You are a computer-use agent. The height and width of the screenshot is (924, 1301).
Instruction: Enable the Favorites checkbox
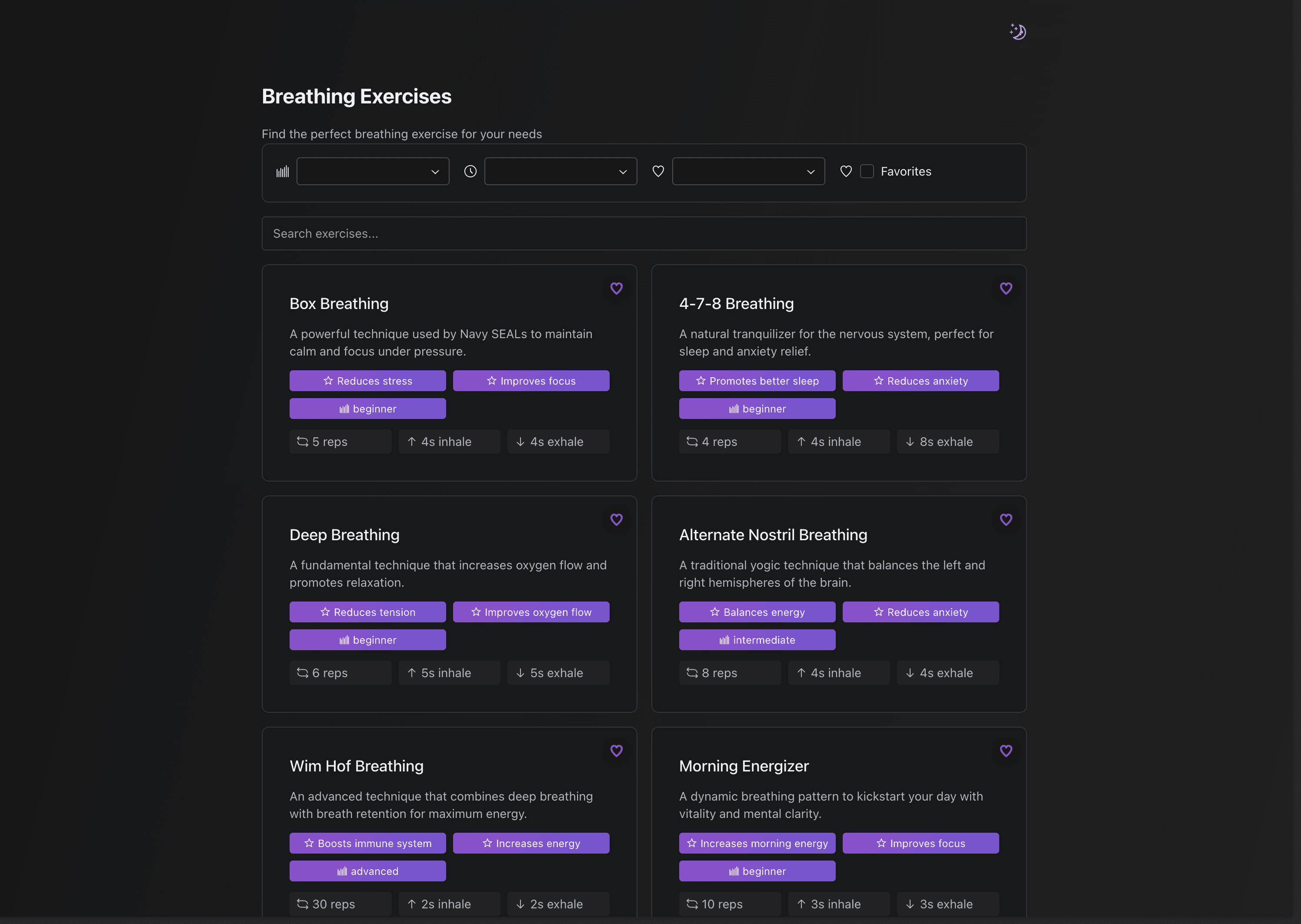(867, 171)
